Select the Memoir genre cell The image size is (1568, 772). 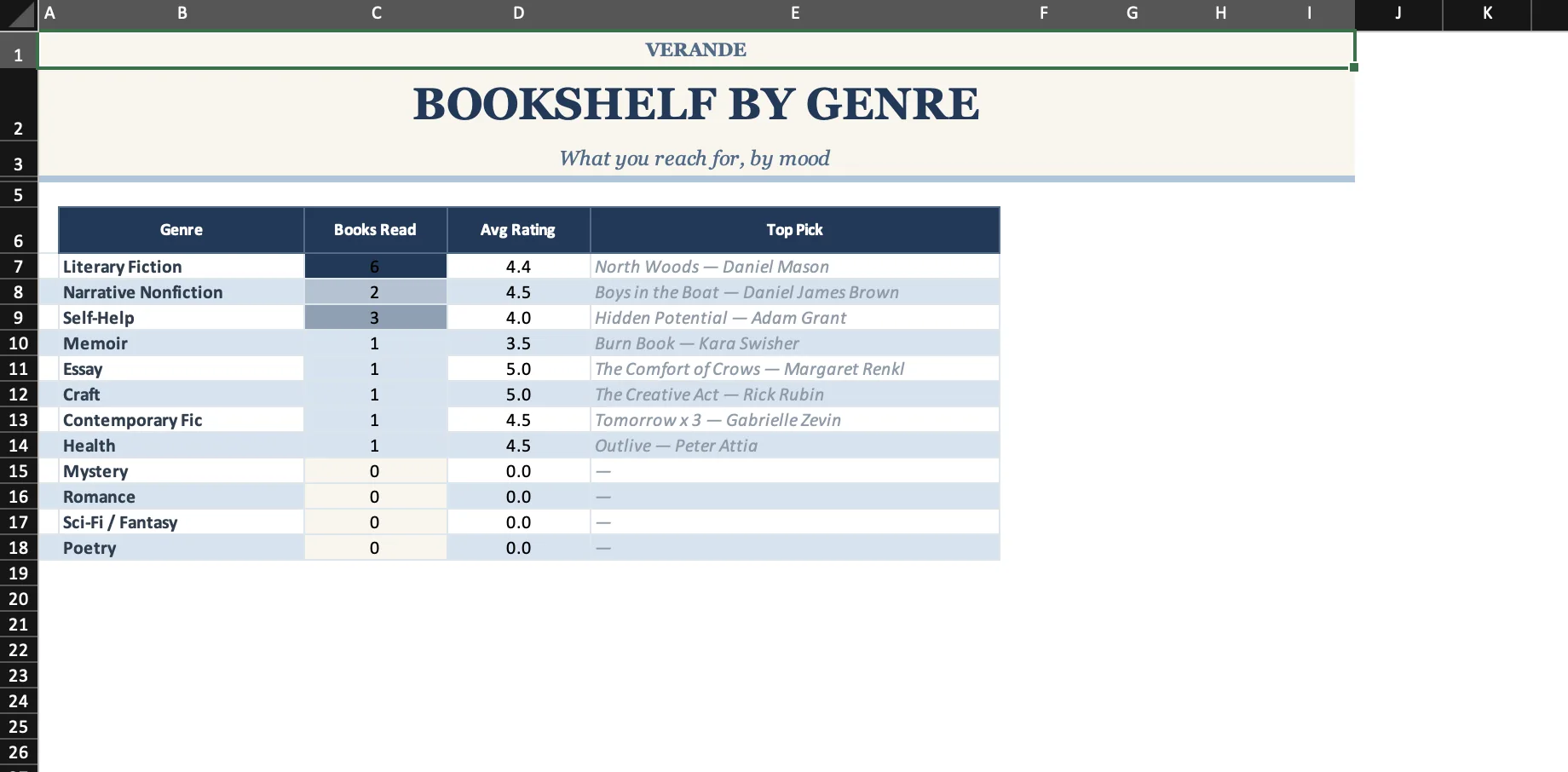click(x=182, y=343)
